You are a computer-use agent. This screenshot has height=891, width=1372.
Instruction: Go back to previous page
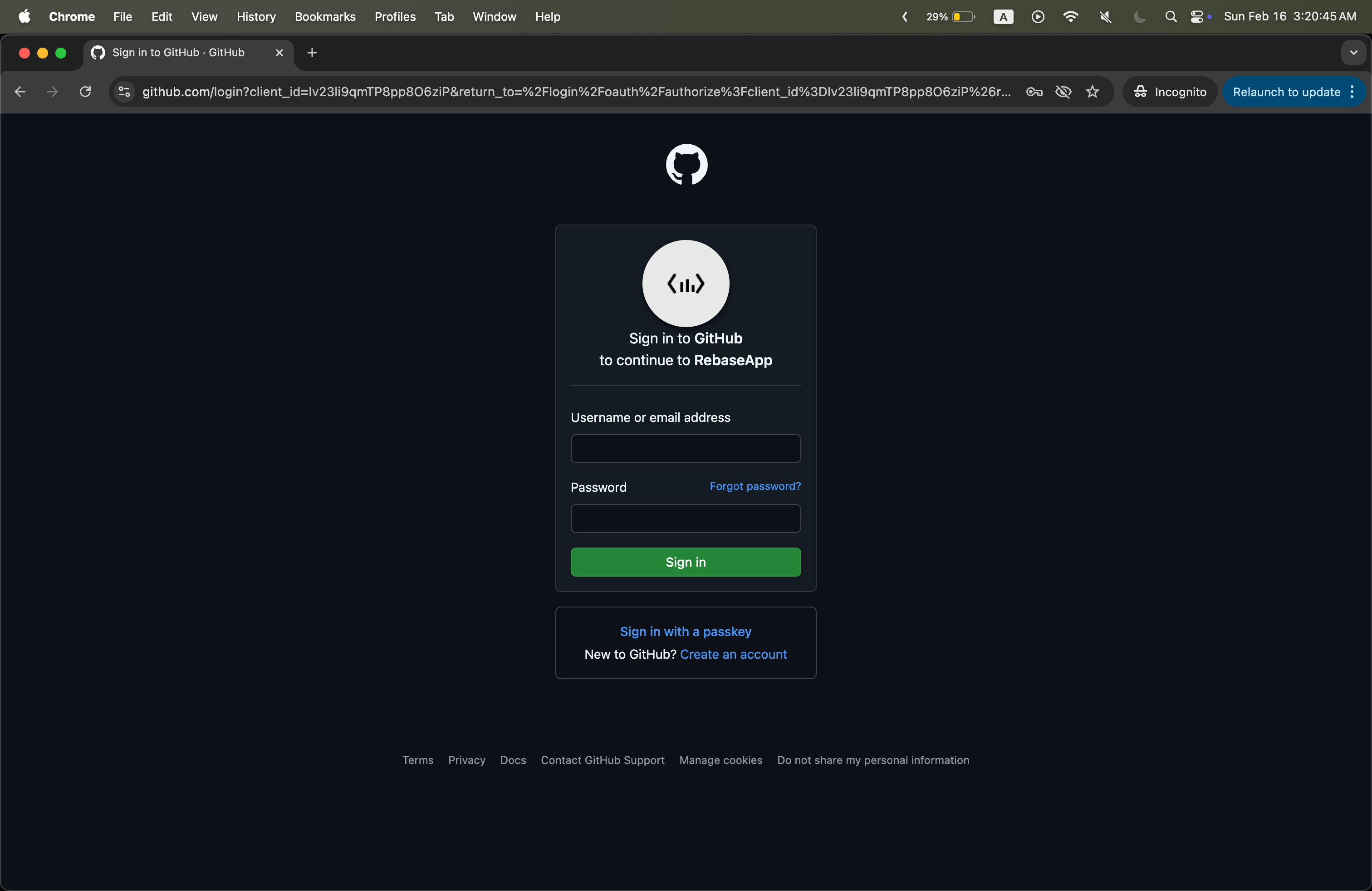coord(20,92)
